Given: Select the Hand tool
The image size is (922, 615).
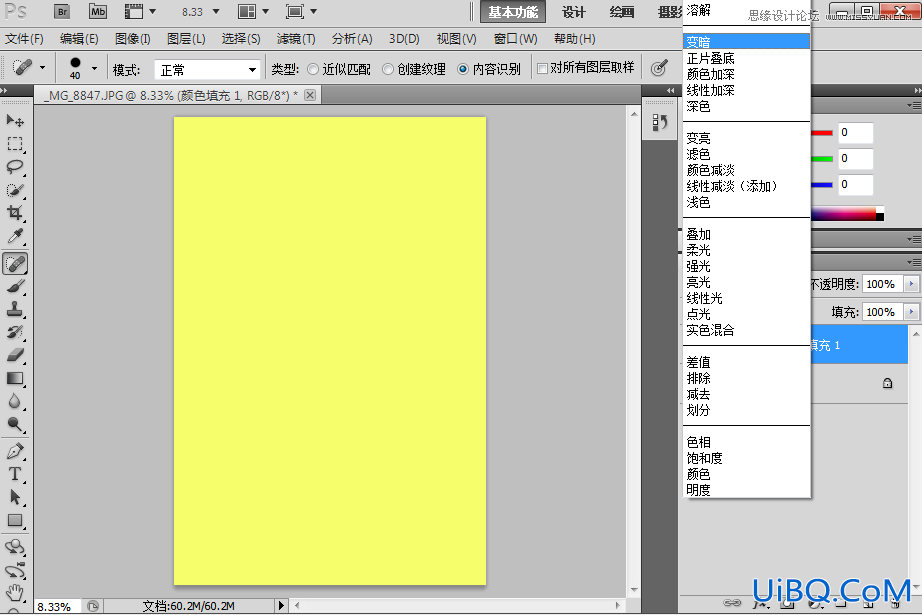Looking at the screenshot, I should click(x=15, y=593).
